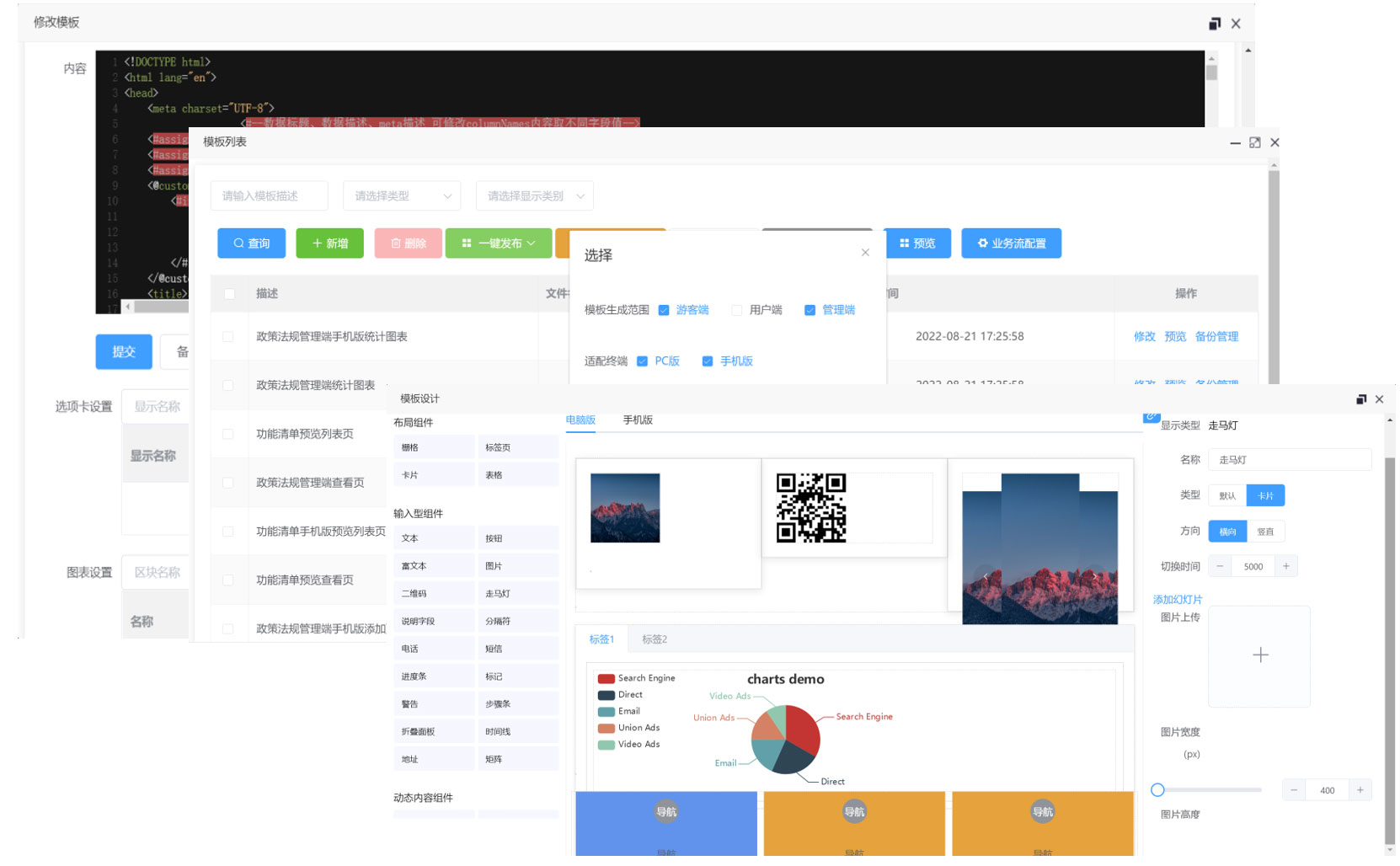1400x866 pixels.
Task: Open the 请选择显示类别 dropdown
Action: pyautogui.click(x=534, y=195)
